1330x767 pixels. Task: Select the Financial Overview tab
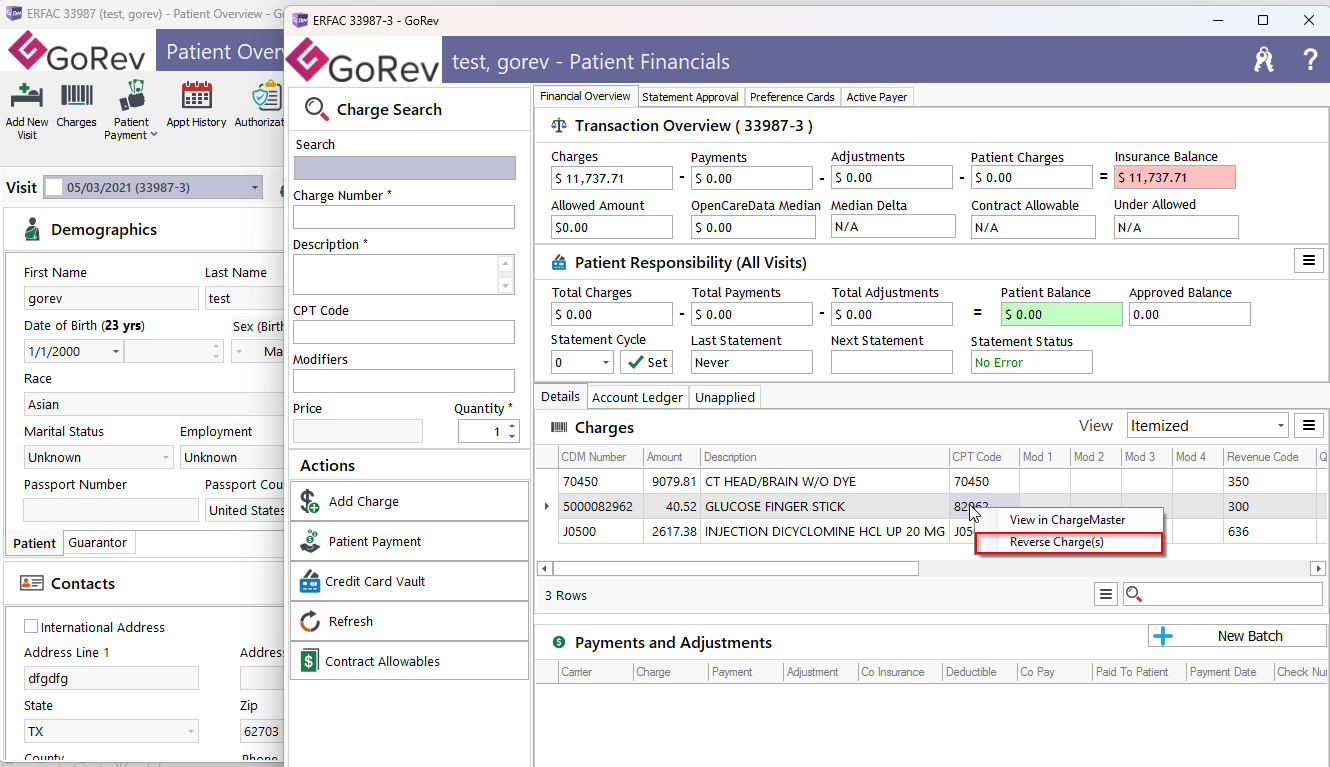(585, 96)
